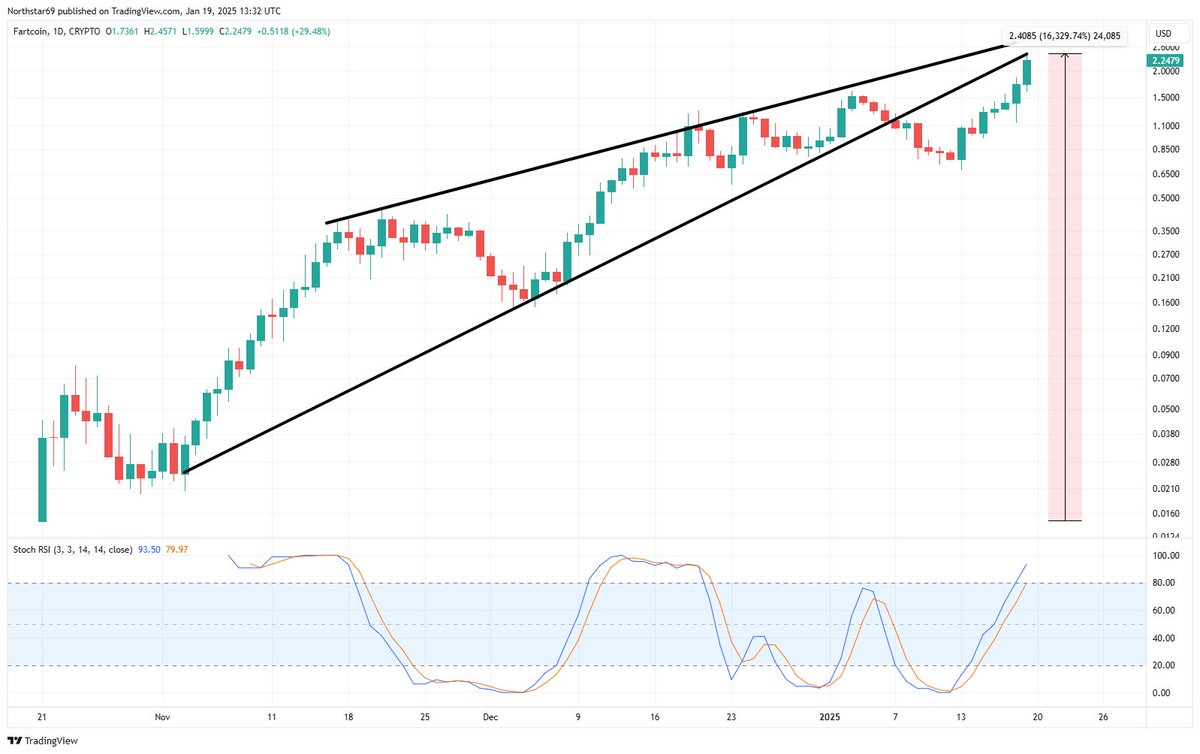Click the Dec label on the date axis
Screen dimensions: 1200x754
tap(490, 717)
